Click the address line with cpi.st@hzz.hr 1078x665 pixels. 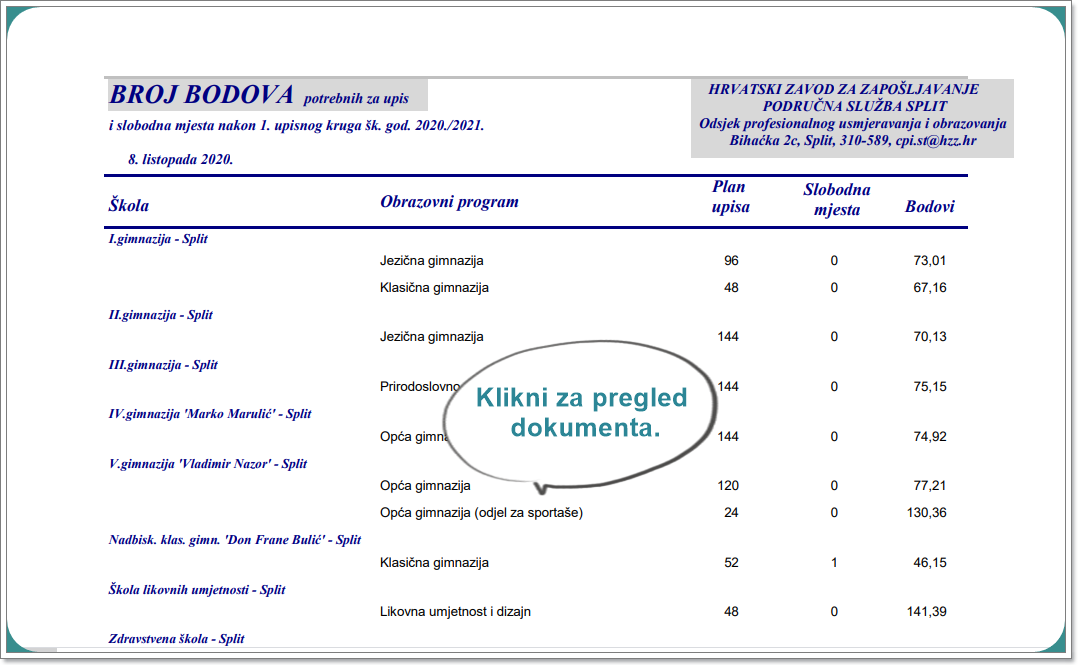point(852,140)
